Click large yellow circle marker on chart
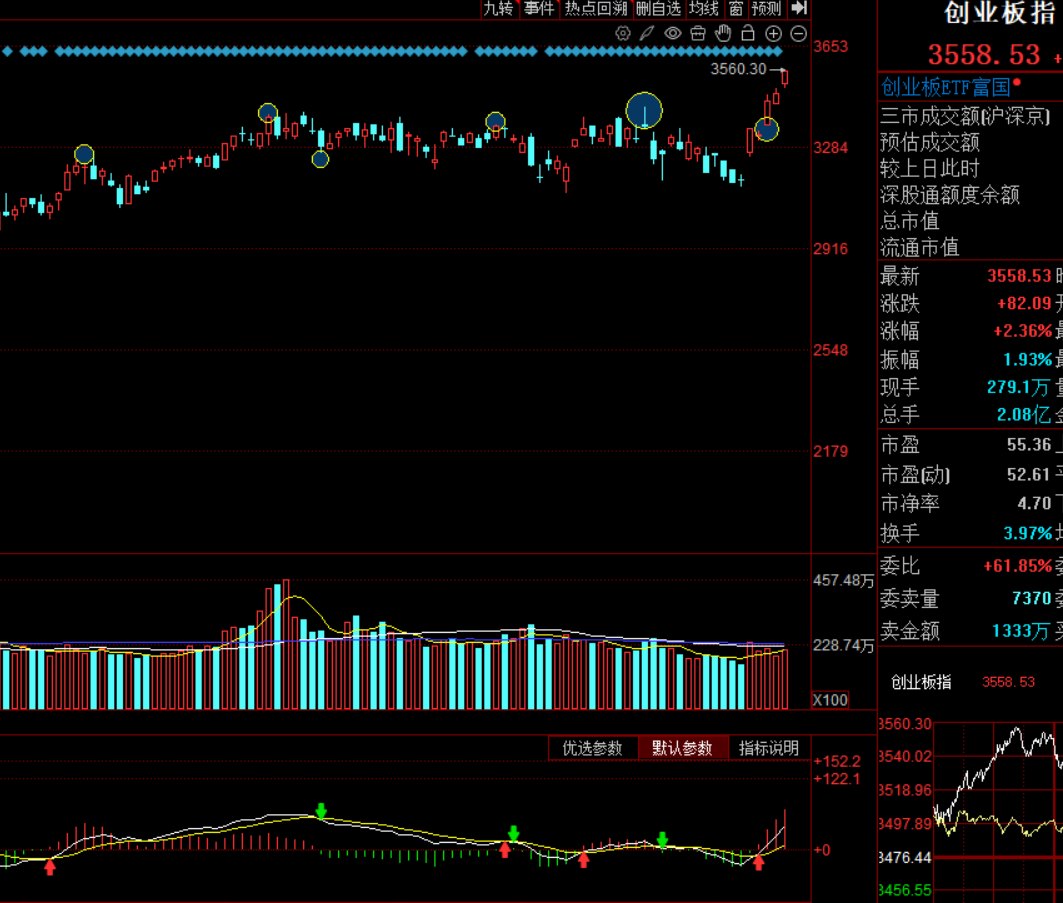This screenshot has height=903, width=1063. 644,111
